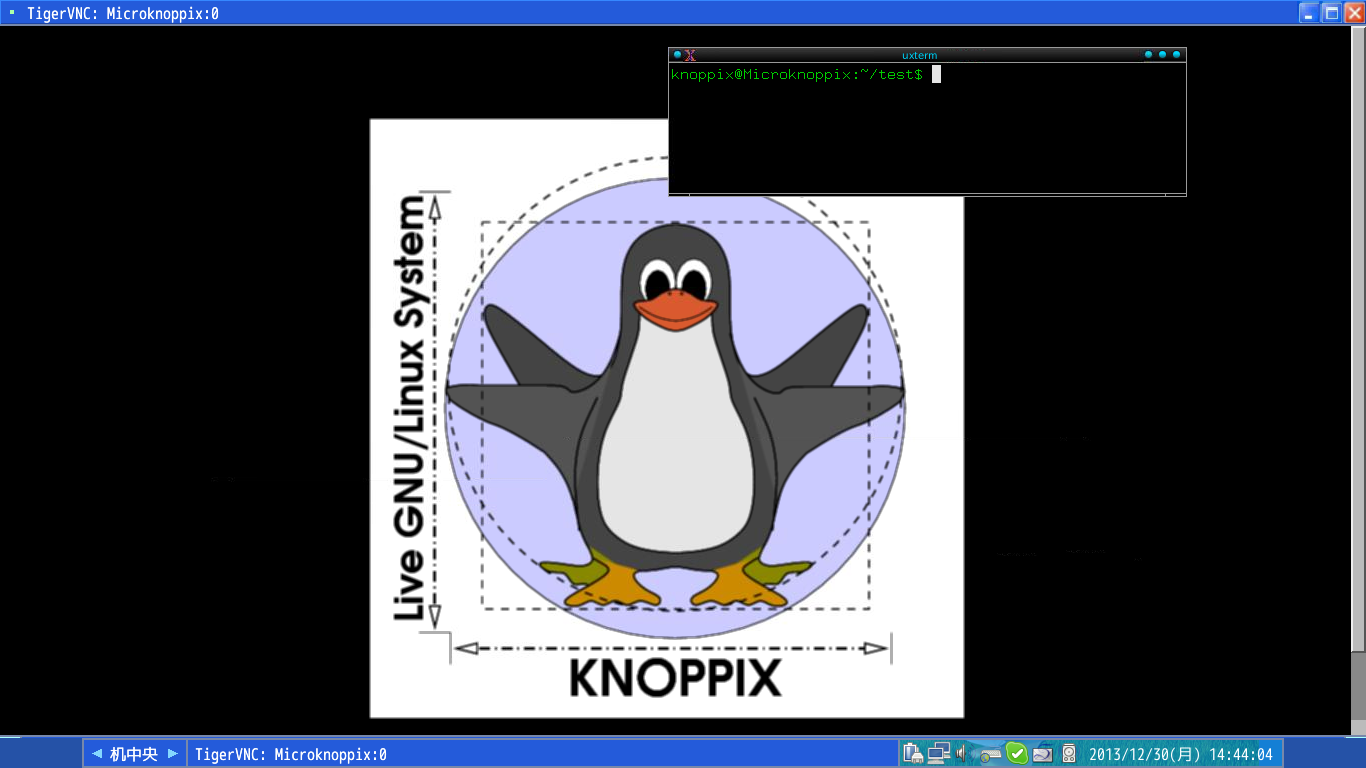Click the Knoppix penguin logo wallpaper image
1366x768 pixels.
[666, 418]
